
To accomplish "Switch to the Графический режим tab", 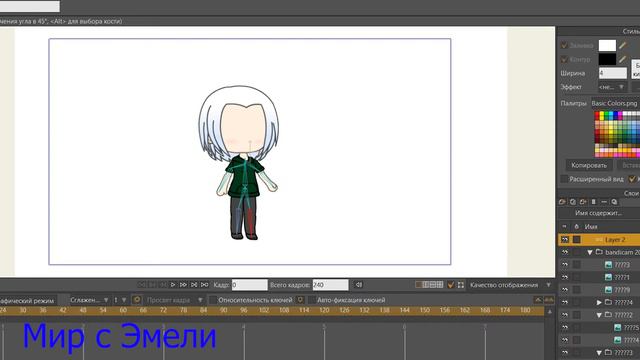I will (27, 300).
